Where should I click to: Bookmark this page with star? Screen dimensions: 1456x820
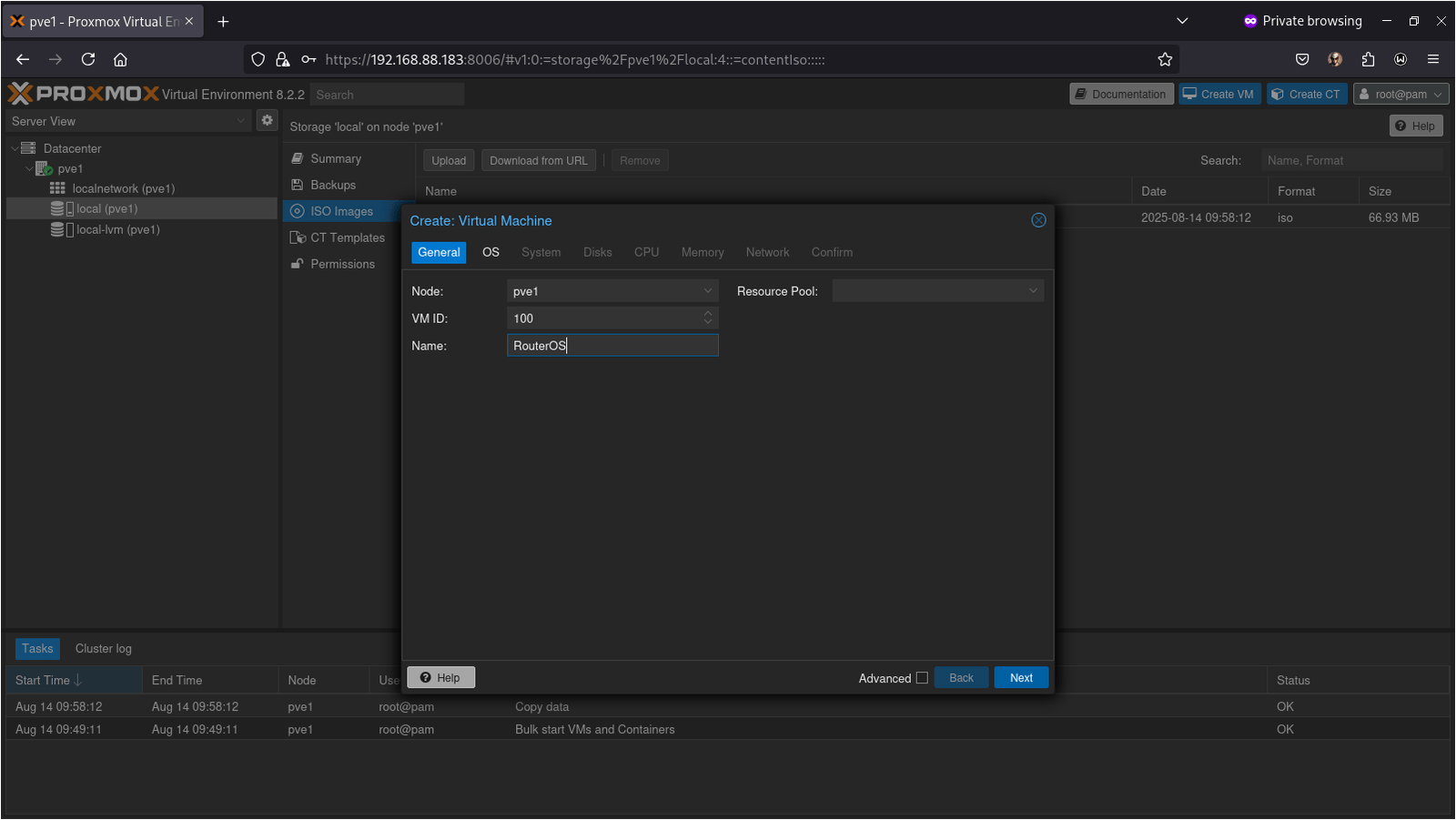[x=1165, y=59]
